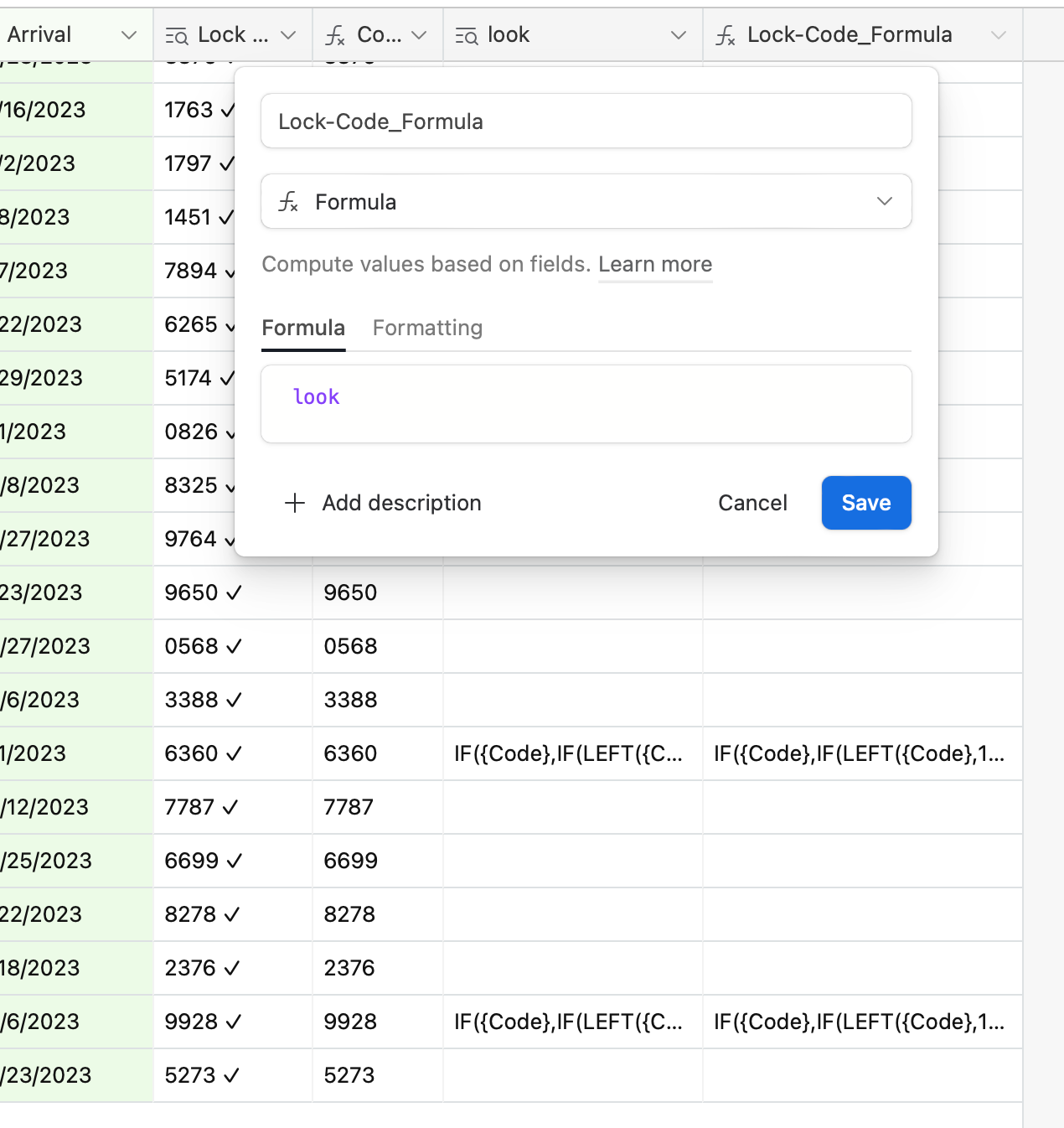Select Lock cell with 9764
1064x1128 pixels.
click(x=194, y=539)
